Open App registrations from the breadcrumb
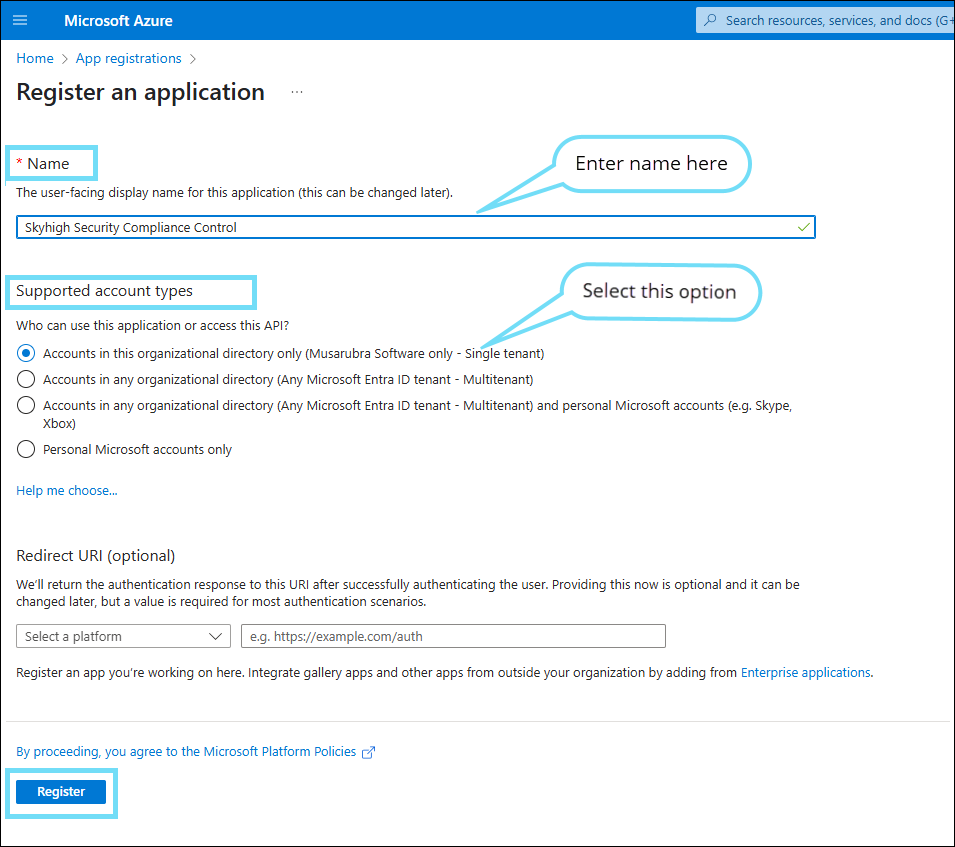955x847 pixels. pos(128,58)
